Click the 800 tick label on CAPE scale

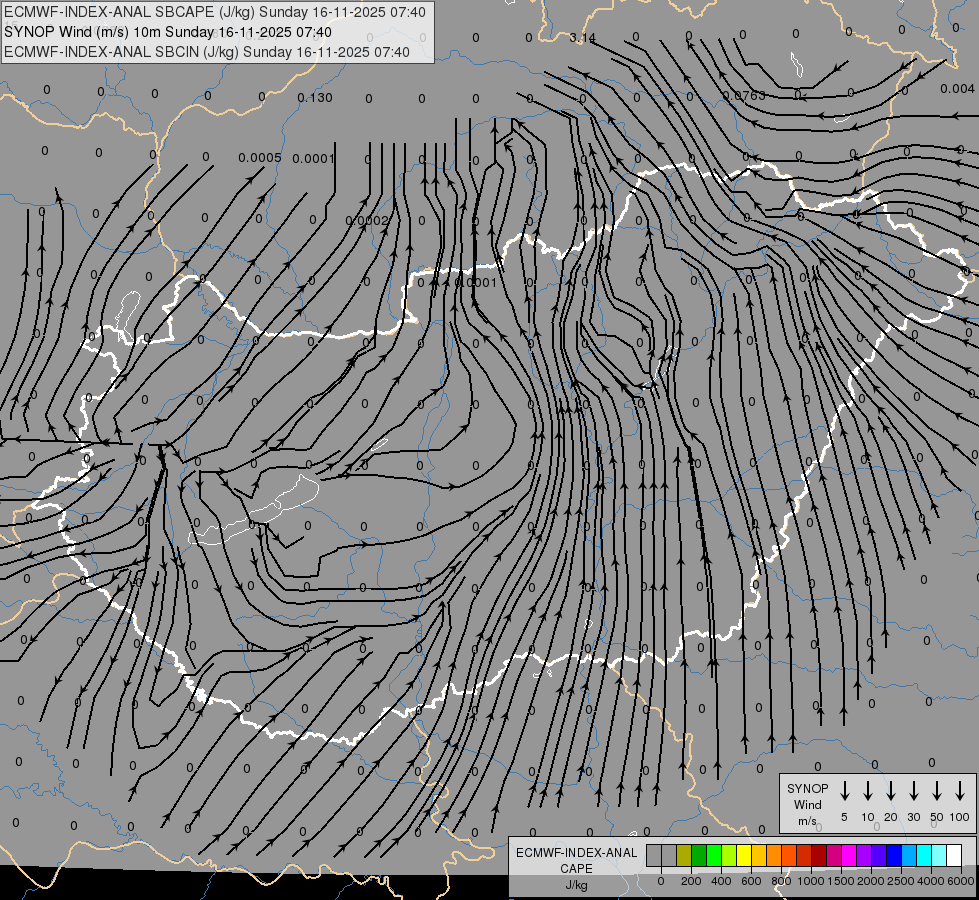(x=781, y=881)
